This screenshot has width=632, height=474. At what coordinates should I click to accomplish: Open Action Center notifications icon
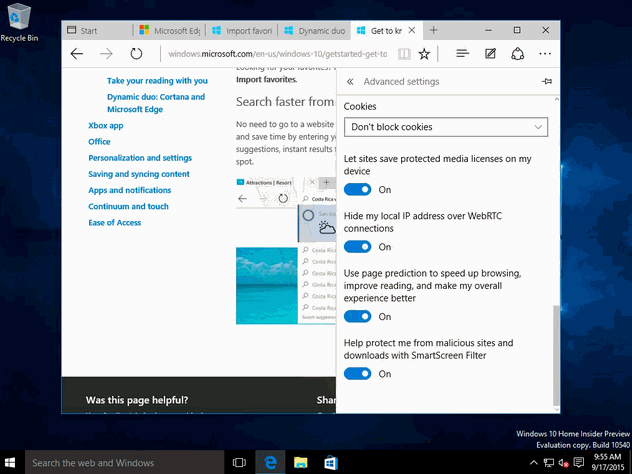[579, 462]
